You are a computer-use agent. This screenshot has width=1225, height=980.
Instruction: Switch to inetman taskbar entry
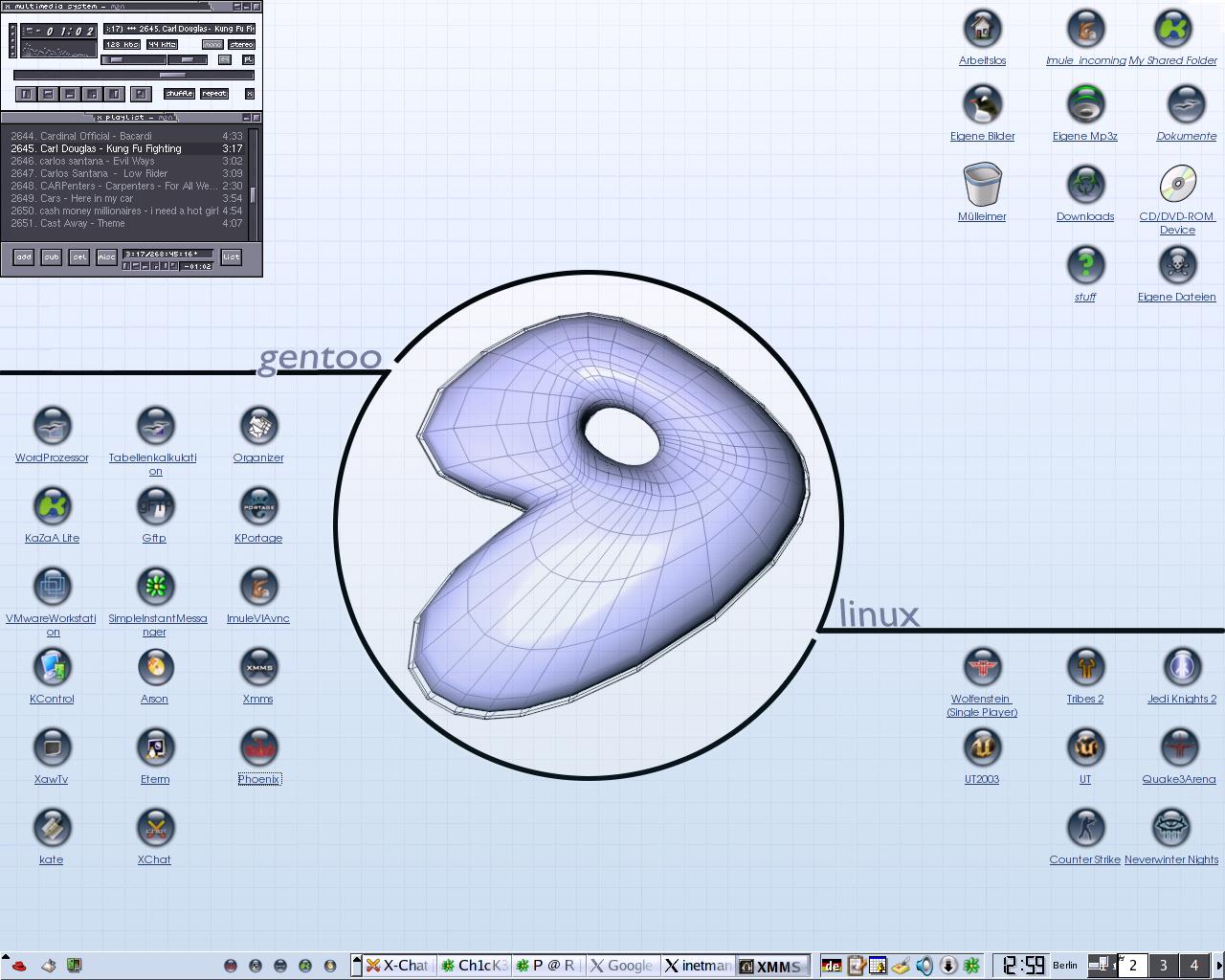tap(698, 966)
